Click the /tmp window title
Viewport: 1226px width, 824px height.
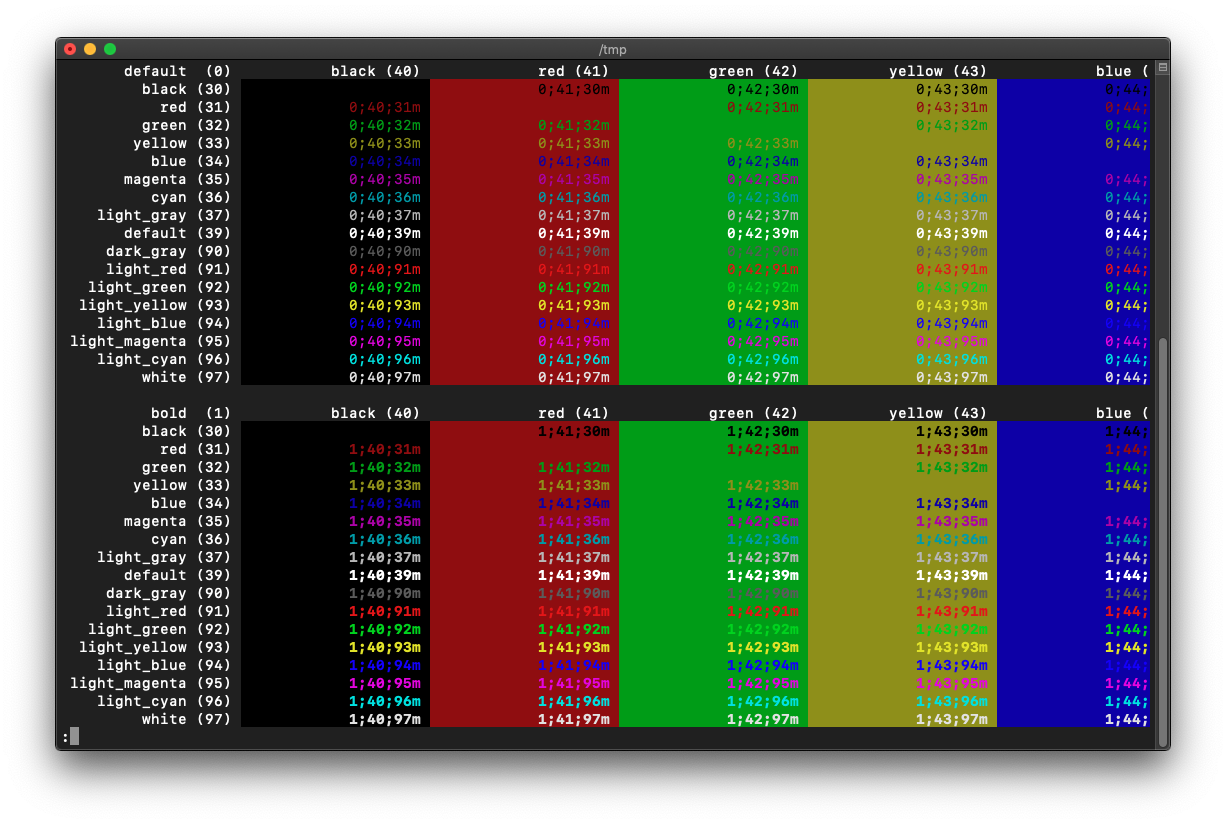pyautogui.click(x=613, y=49)
